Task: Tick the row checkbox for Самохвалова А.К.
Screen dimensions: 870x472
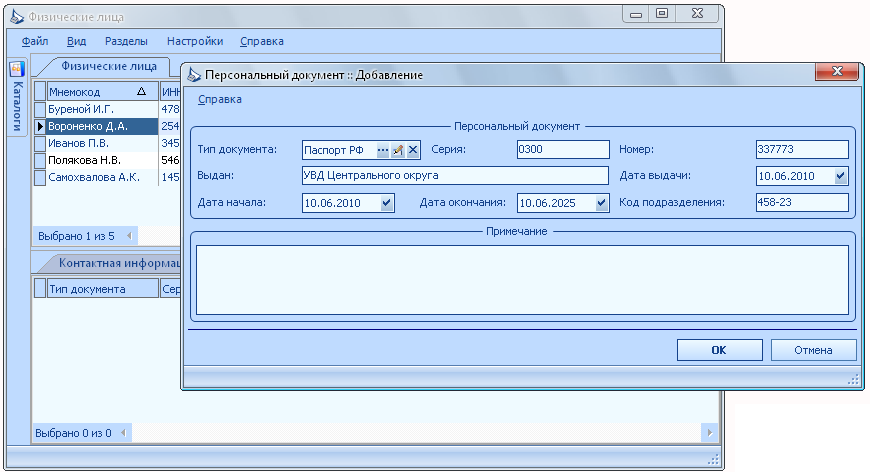Action: coord(40,177)
